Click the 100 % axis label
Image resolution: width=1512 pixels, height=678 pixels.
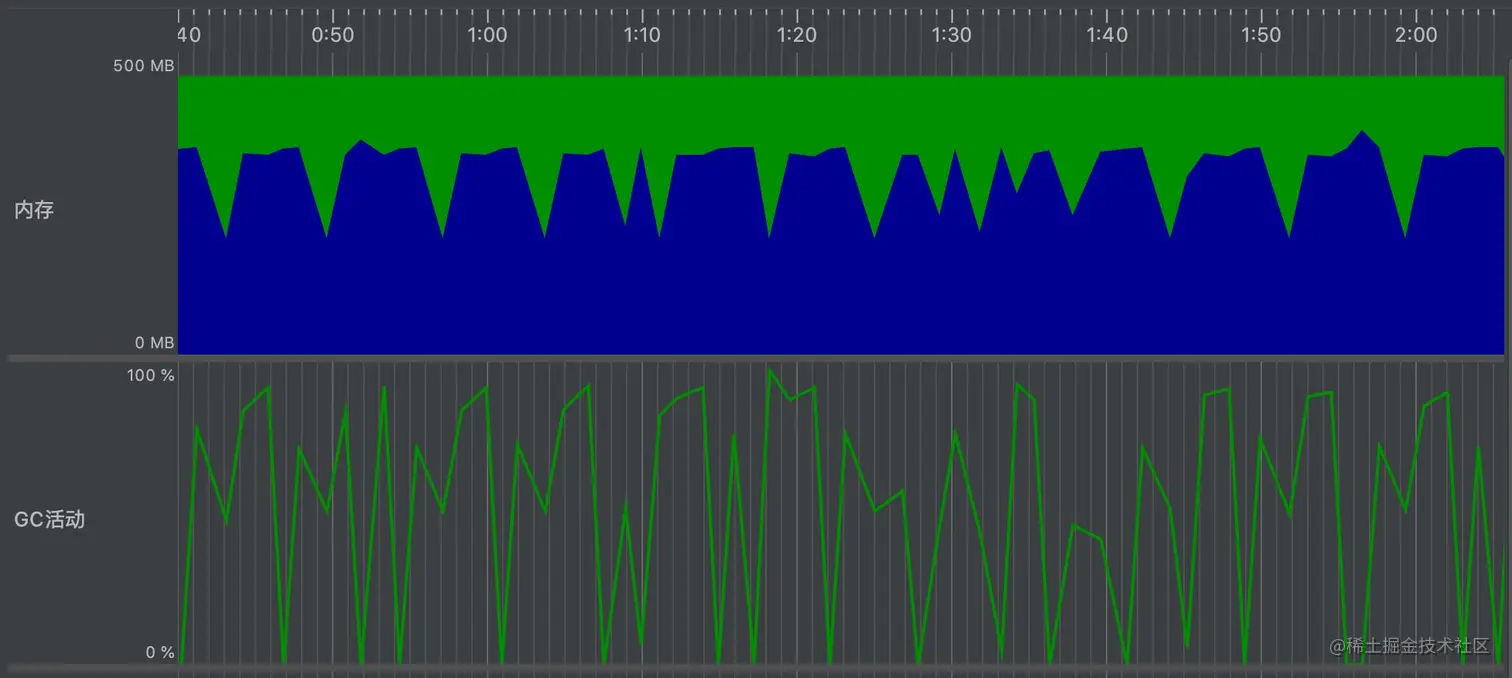tap(151, 375)
